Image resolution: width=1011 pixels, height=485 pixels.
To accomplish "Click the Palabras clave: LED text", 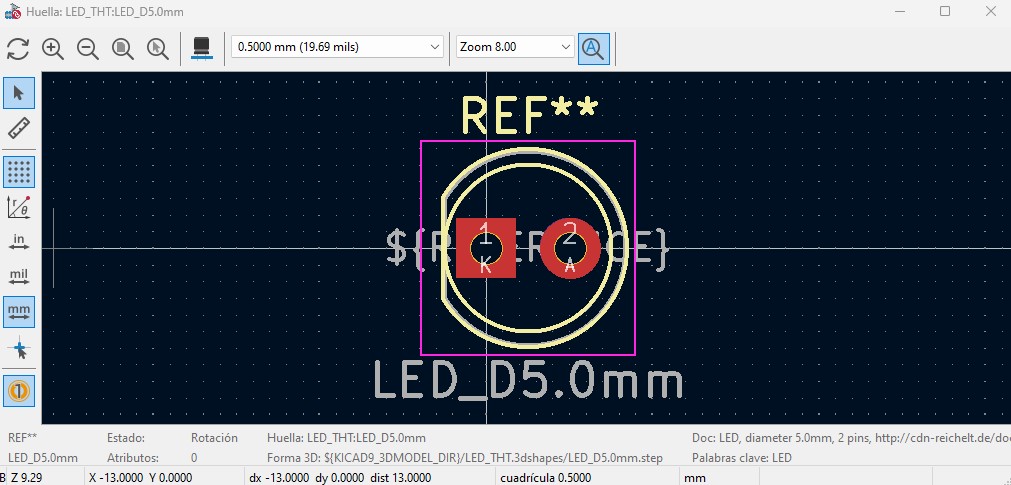I will point(741,458).
